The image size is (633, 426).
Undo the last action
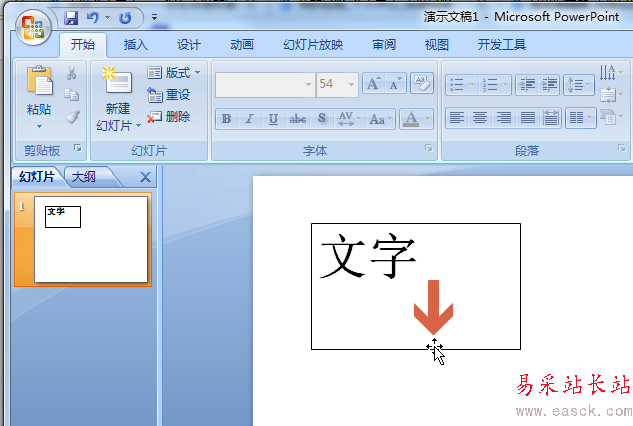[92, 18]
